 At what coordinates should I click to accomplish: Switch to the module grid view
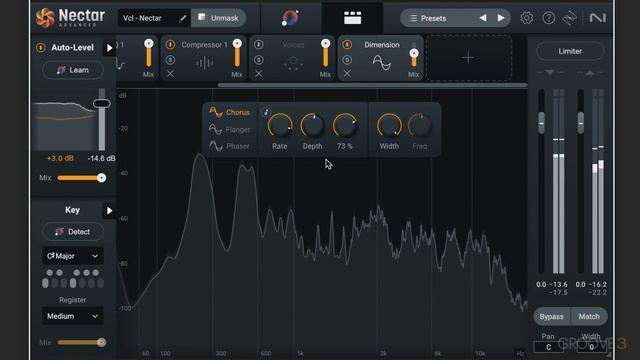point(352,18)
